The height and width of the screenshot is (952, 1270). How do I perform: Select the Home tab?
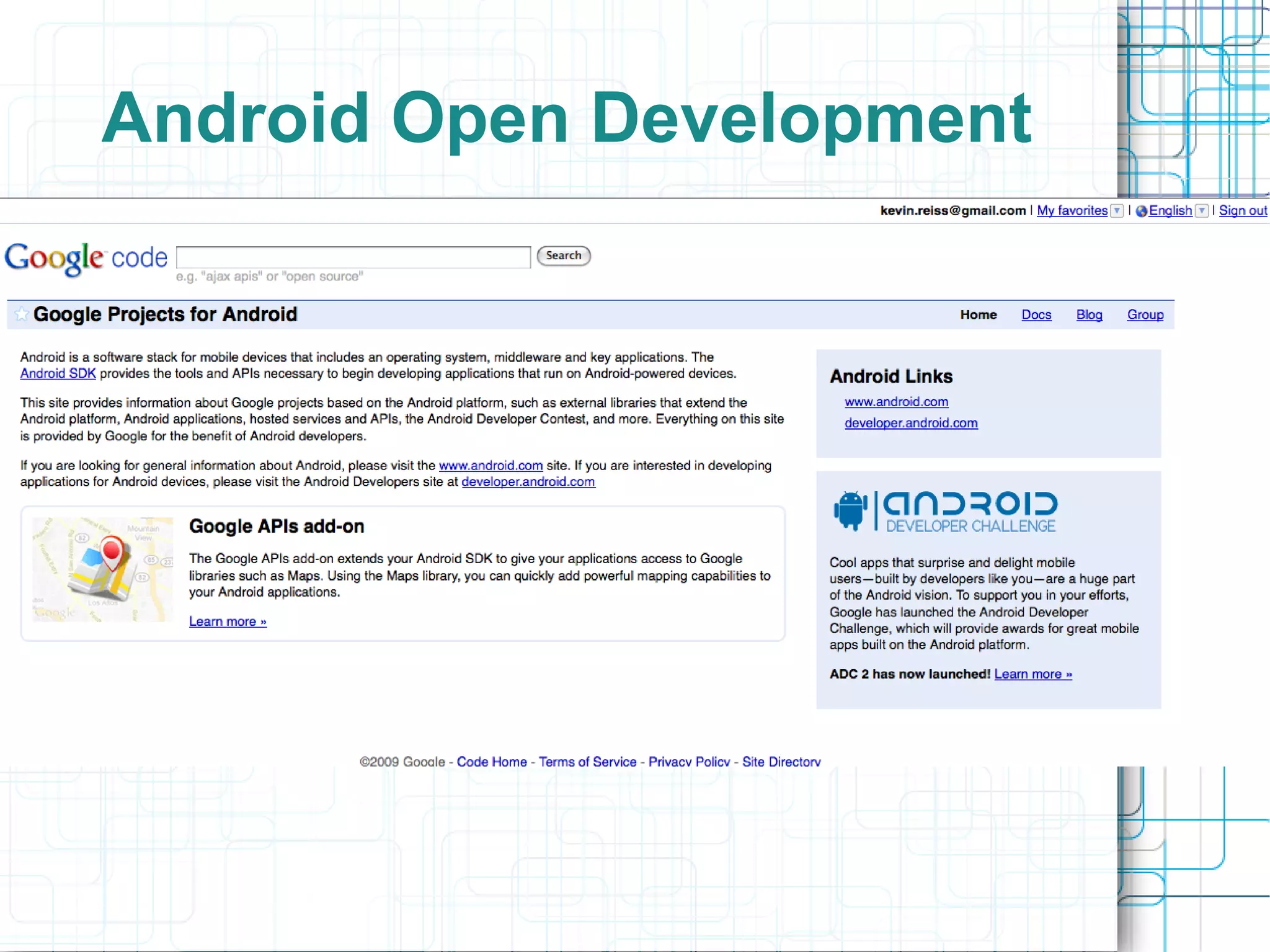point(979,314)
